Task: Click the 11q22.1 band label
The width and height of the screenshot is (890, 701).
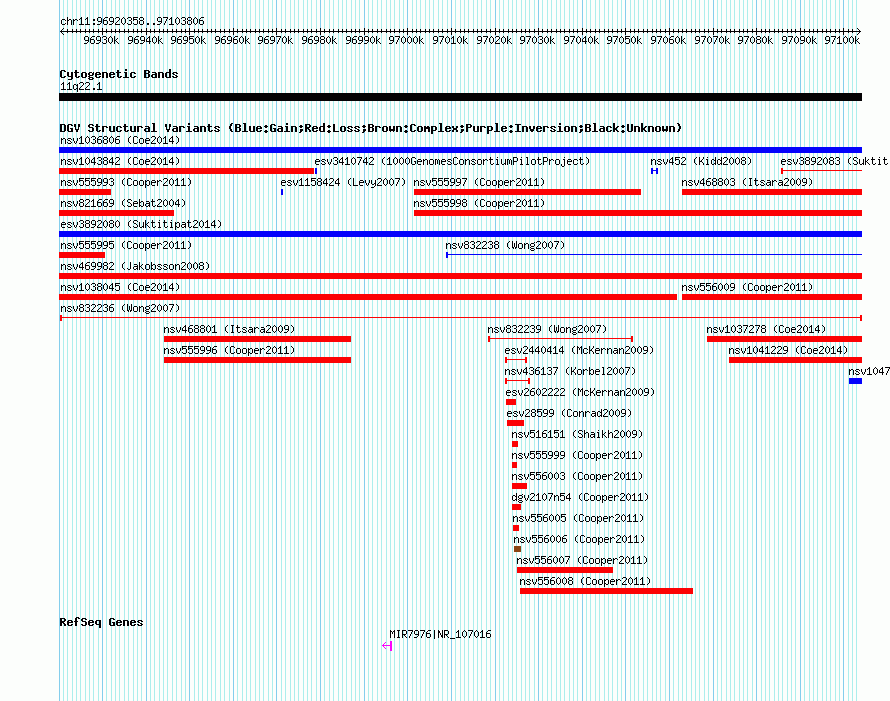Action: 81,86
